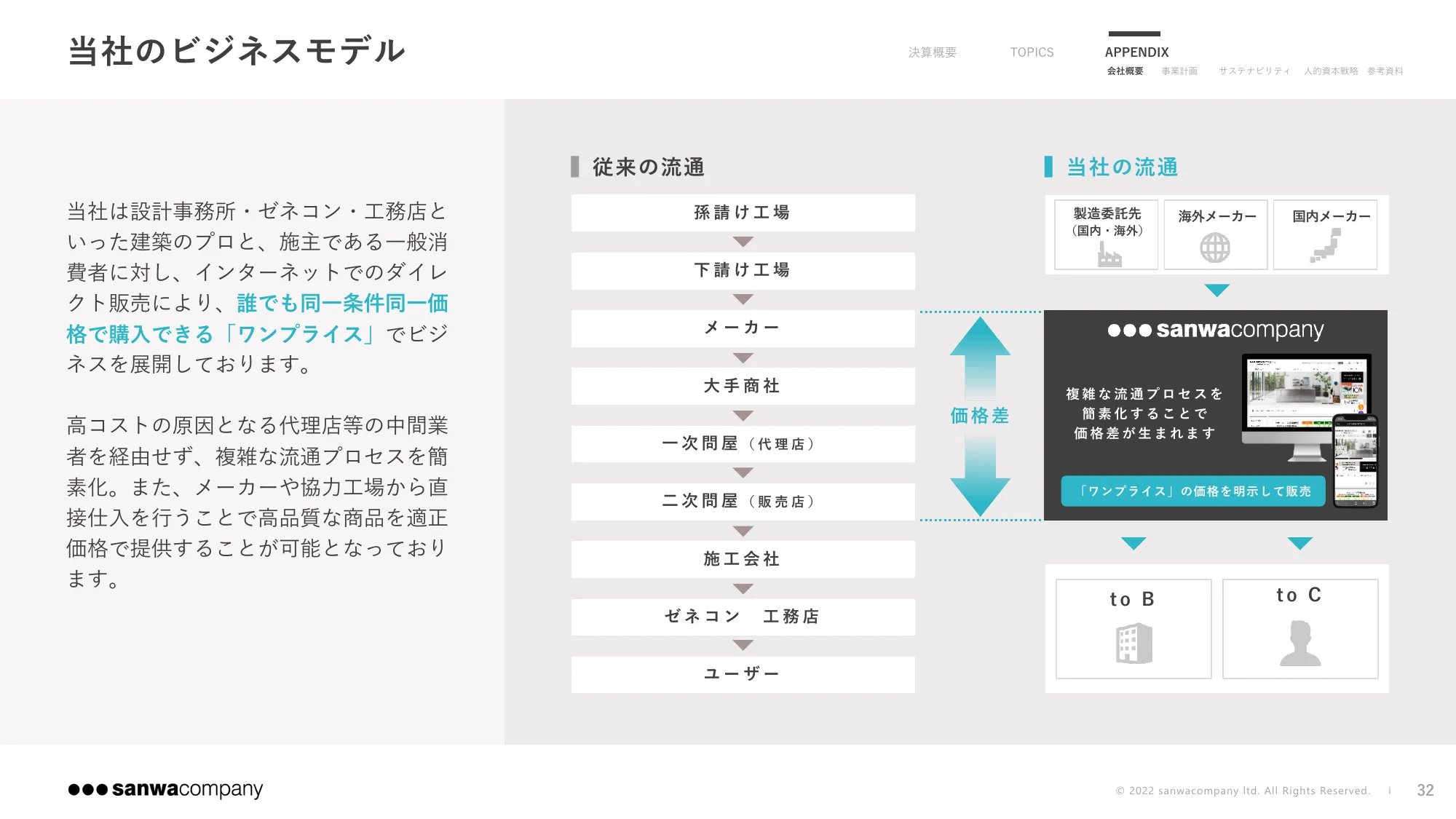
Task: Click the sanwacompany footer logo
Action: point(165,789)
